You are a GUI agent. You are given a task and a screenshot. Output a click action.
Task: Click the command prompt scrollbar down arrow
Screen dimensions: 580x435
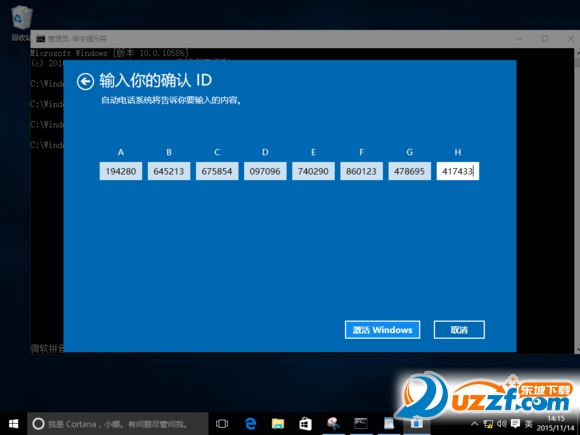(x=577, y=349)
